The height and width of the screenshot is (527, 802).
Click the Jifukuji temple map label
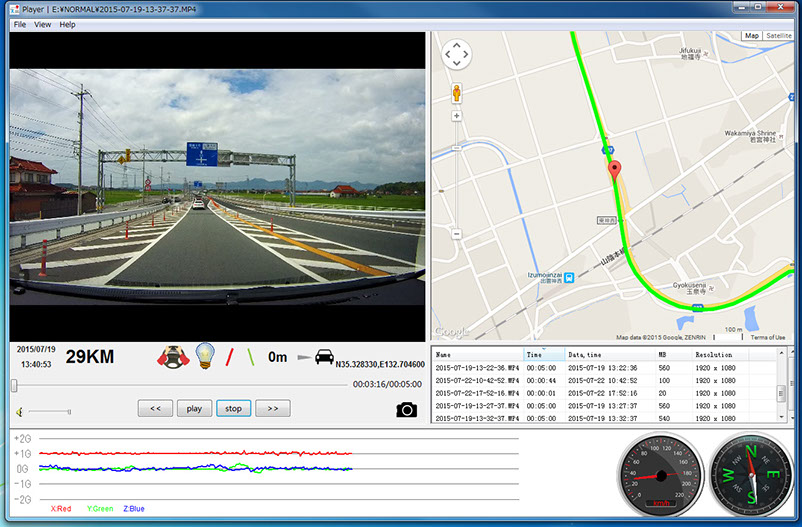[690, 54]
